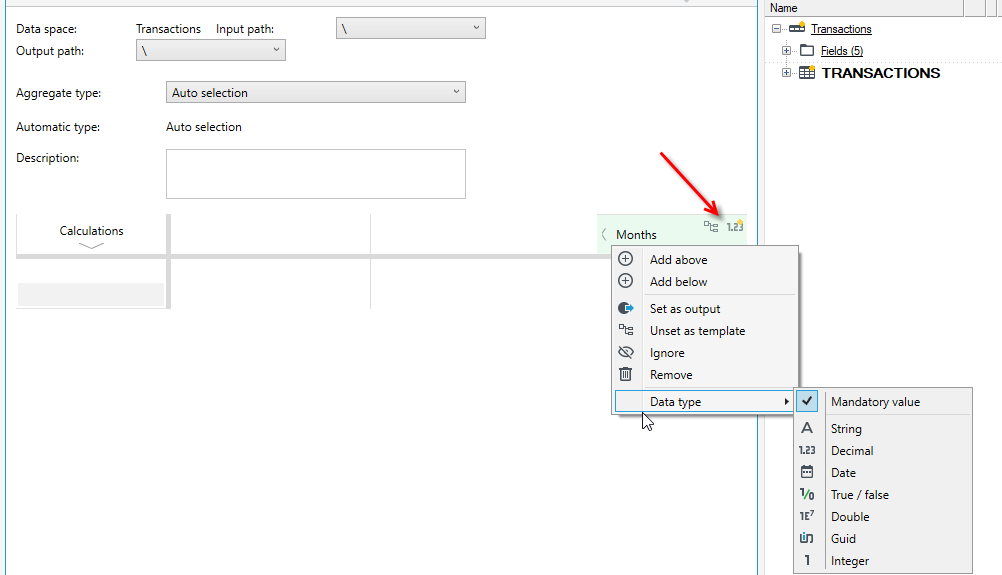The height and width of the screenshot is (575, 1002).
Task: Open the Output path dropdown
Action: tap(211, 50)
